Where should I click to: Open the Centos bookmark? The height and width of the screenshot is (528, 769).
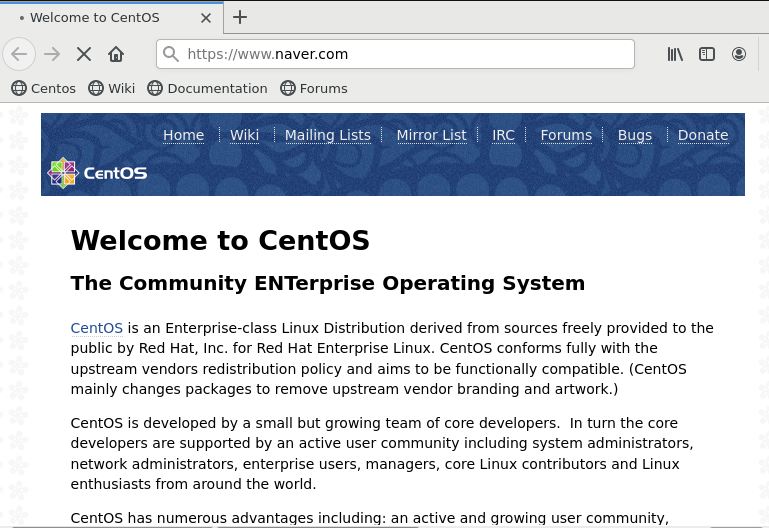tap(43, 88)
